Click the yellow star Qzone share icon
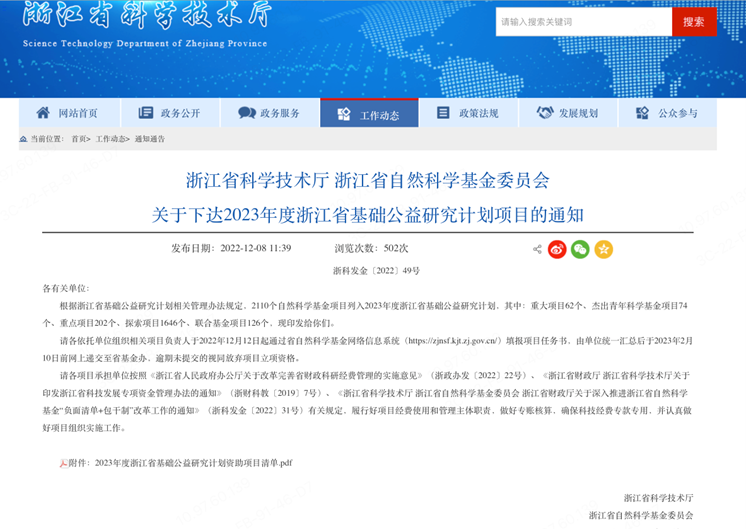This screenshot has height=529, width=746. click(603, 249)
